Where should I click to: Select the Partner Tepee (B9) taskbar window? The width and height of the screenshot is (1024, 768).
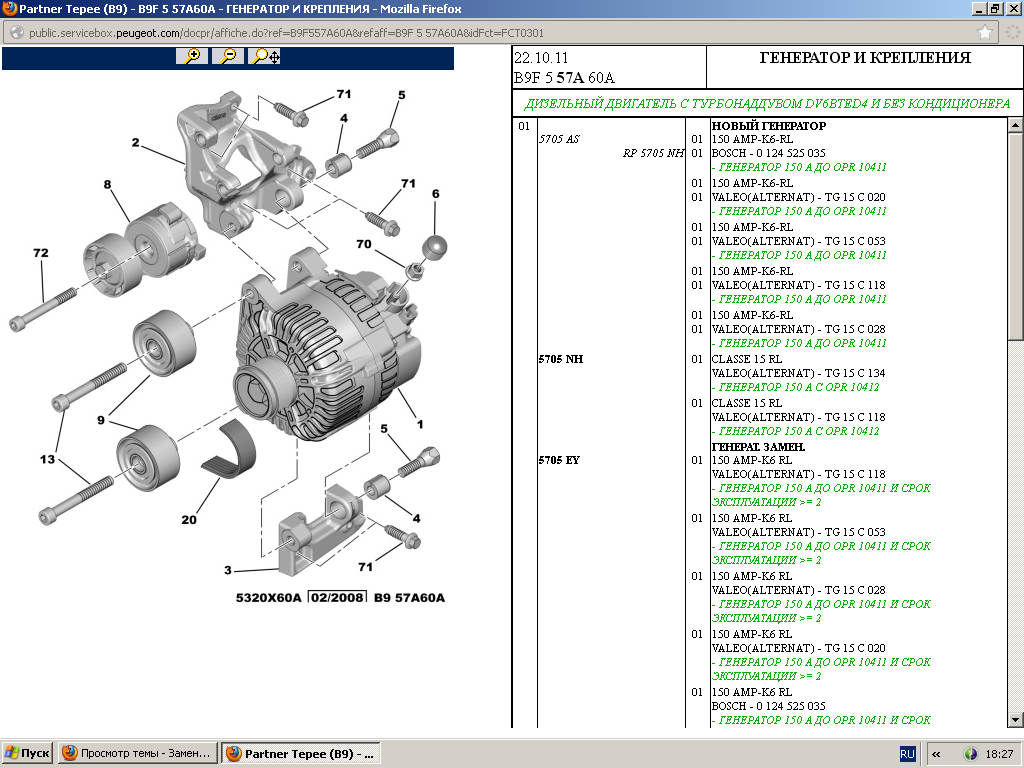[x=300, y=753]
